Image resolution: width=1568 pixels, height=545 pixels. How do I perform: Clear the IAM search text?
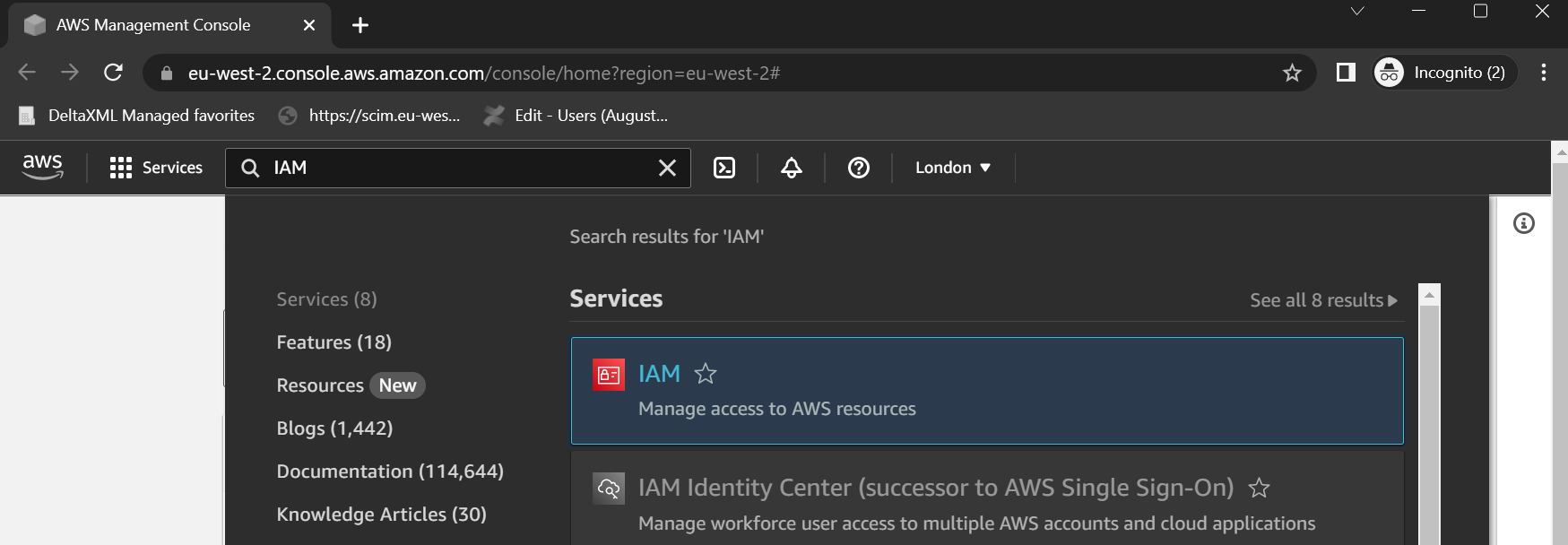point(667,168)
